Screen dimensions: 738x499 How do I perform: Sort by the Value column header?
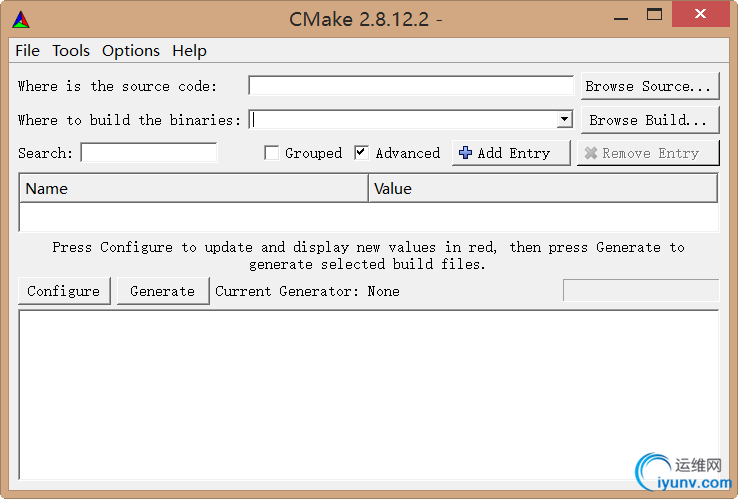tap(543, 188)
